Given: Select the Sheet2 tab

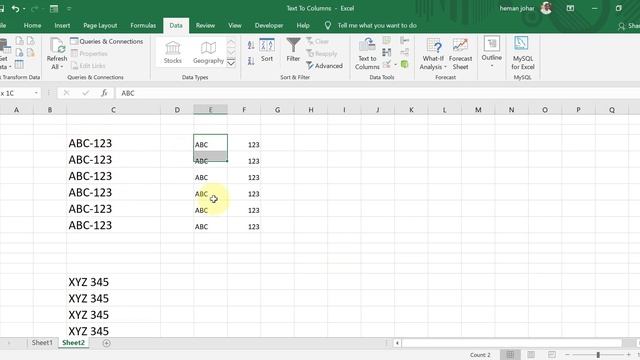Looking at the screenshot, I should 73,343.
